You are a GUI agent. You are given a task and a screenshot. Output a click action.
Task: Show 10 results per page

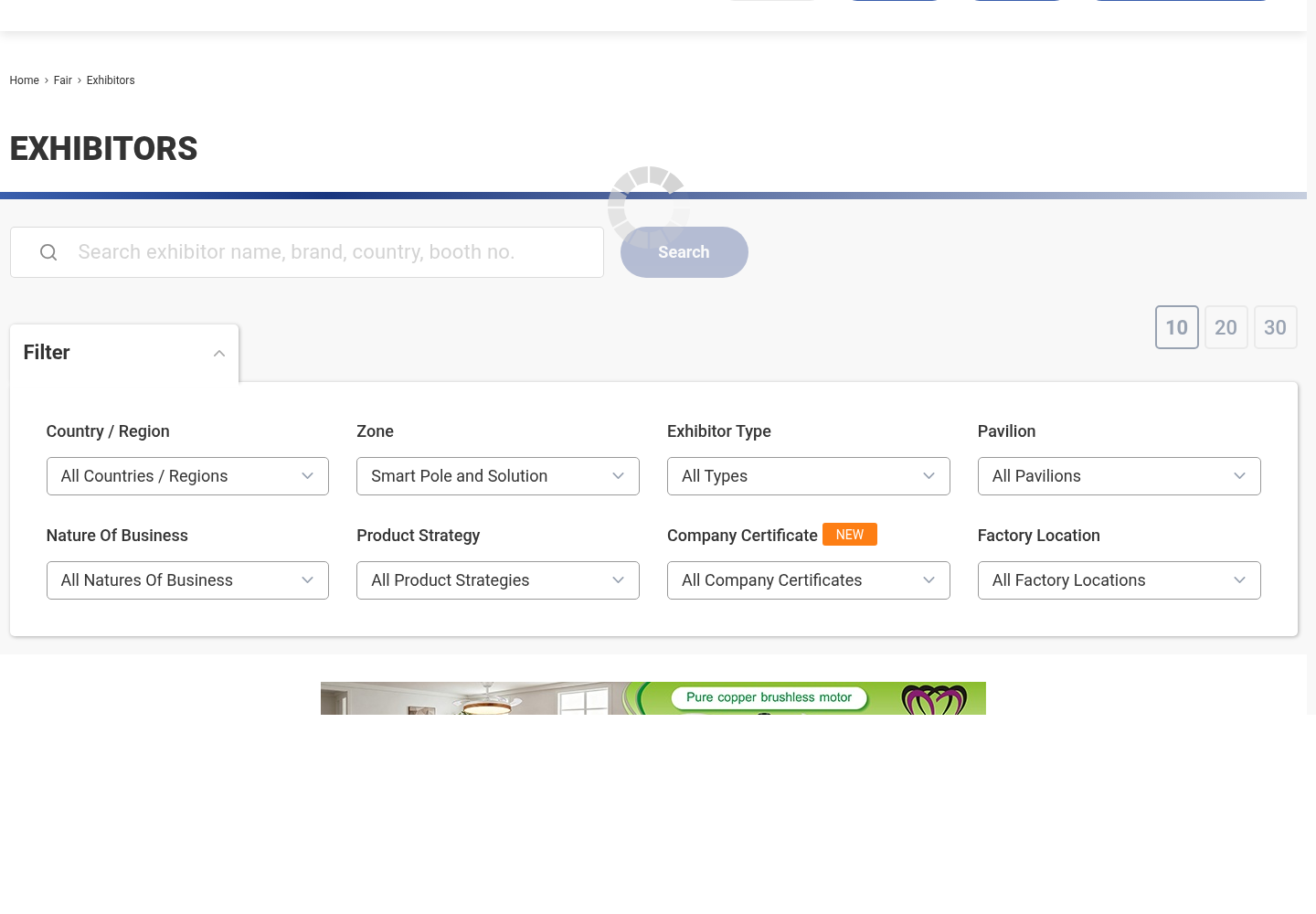coord(1177,327)
